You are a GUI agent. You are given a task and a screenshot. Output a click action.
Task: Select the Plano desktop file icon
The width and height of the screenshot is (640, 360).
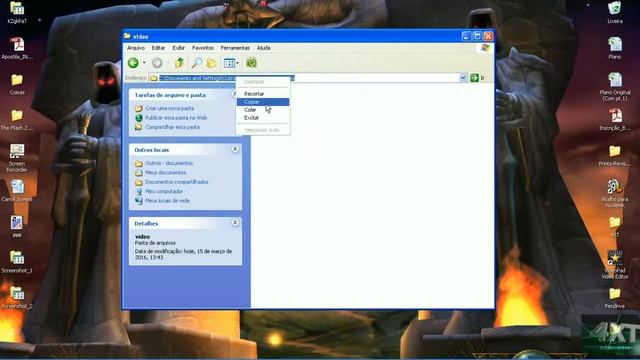[615, 48]
